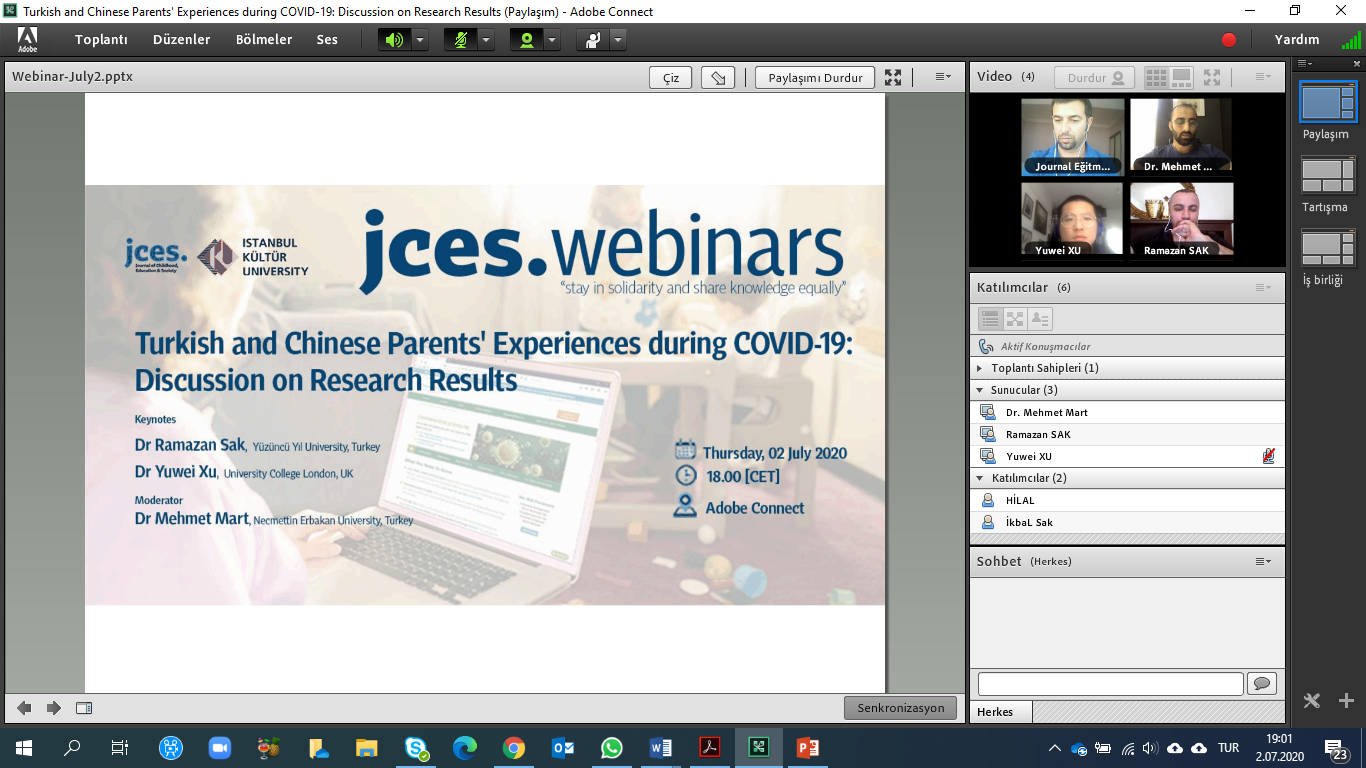Expand the Toplantı Sahipleri group
The width and height of the screenshot is (1366, 768).
(980, 368)
